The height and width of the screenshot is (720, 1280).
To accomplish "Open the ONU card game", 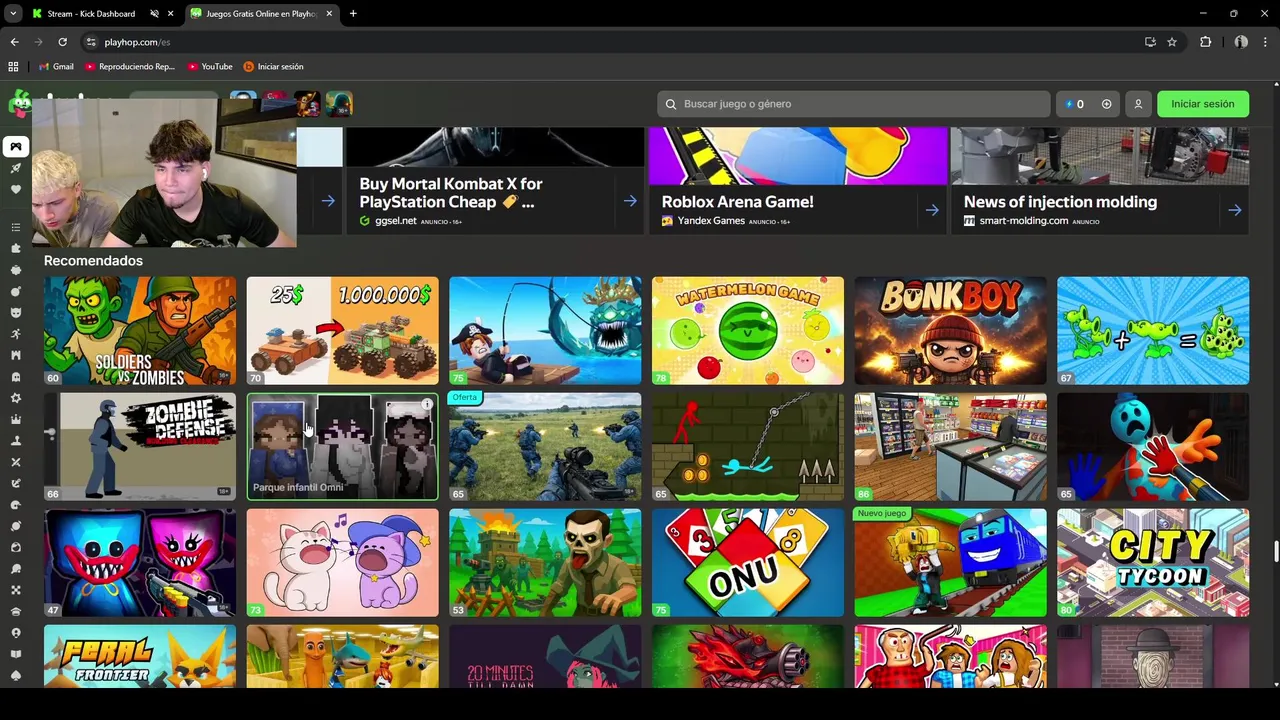I will click(x=748, y=563).
